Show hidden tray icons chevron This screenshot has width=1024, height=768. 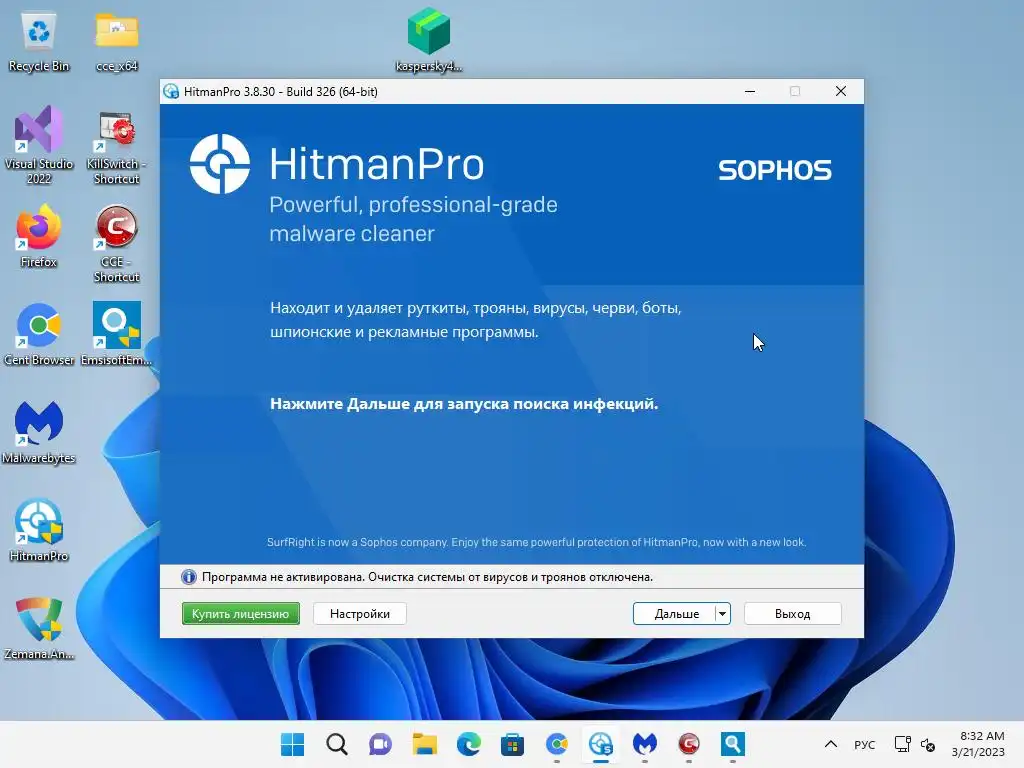click(831, 744)
